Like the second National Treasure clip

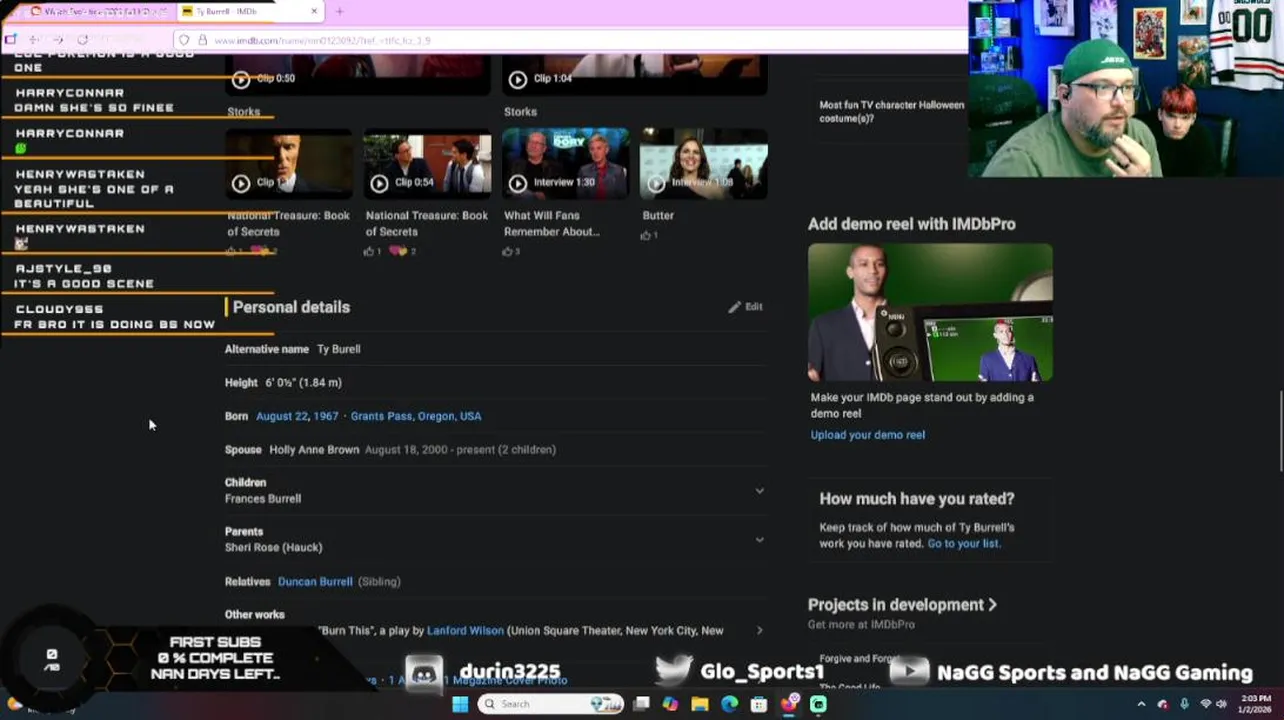click(370, 252)
